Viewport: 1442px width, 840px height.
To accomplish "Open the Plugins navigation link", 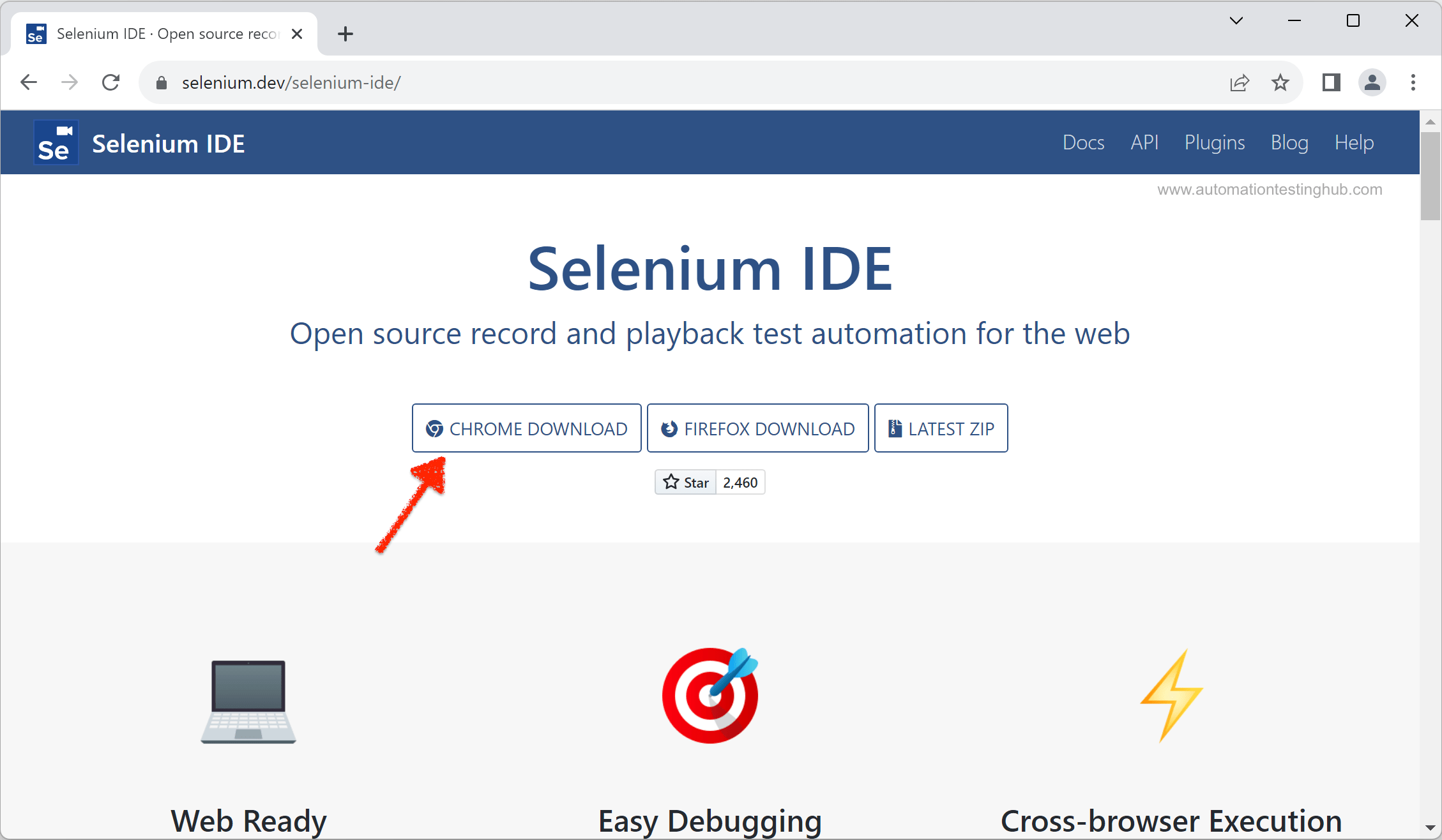I will [x=1215, y=142].
